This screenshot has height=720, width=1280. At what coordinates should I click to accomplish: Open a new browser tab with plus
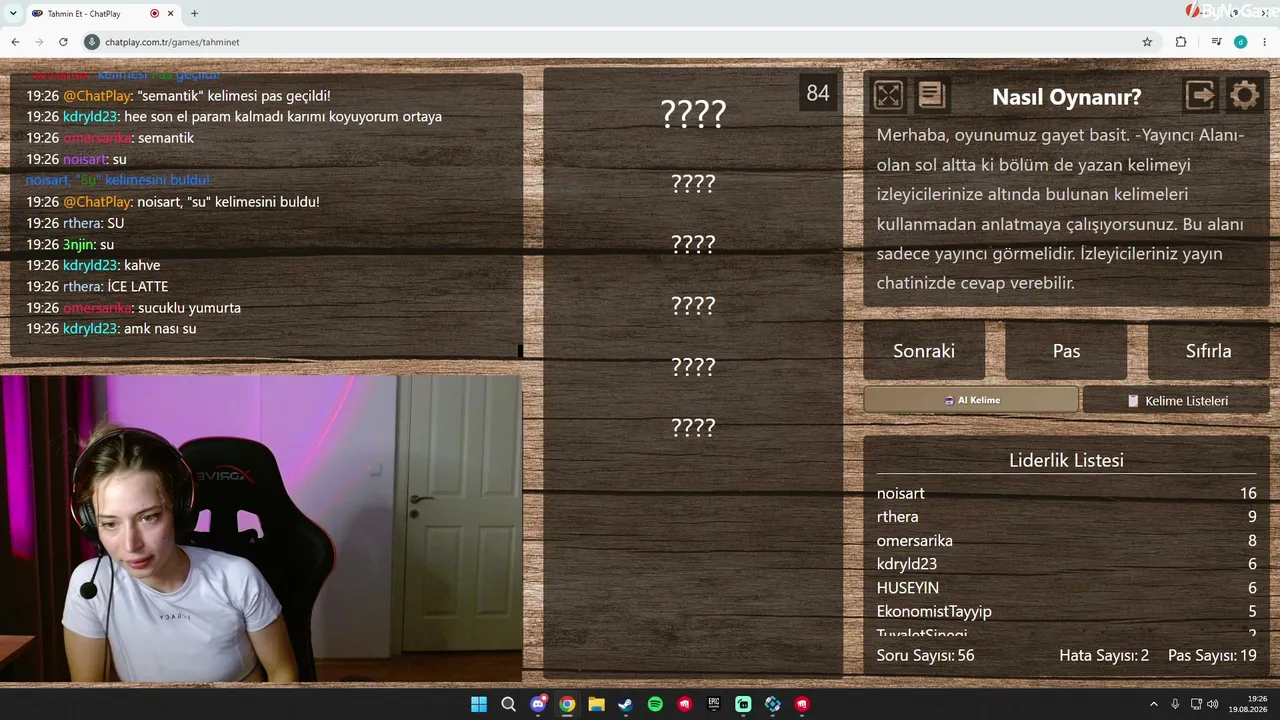[194, 13]
